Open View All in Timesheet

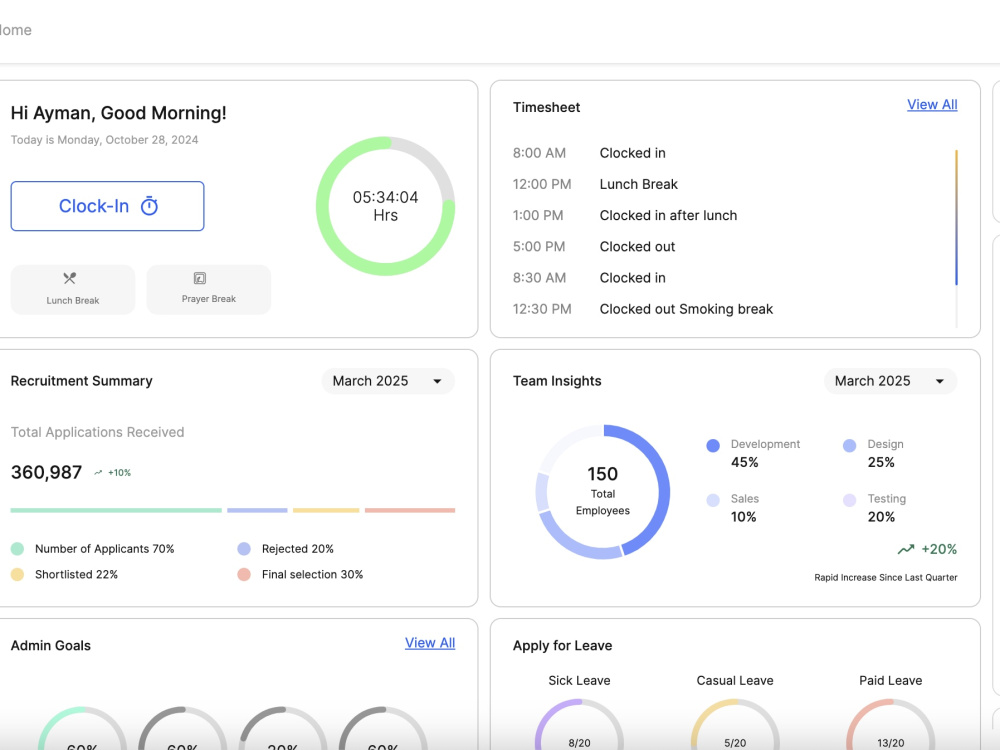pyautogui.click(x=932, y=105)
